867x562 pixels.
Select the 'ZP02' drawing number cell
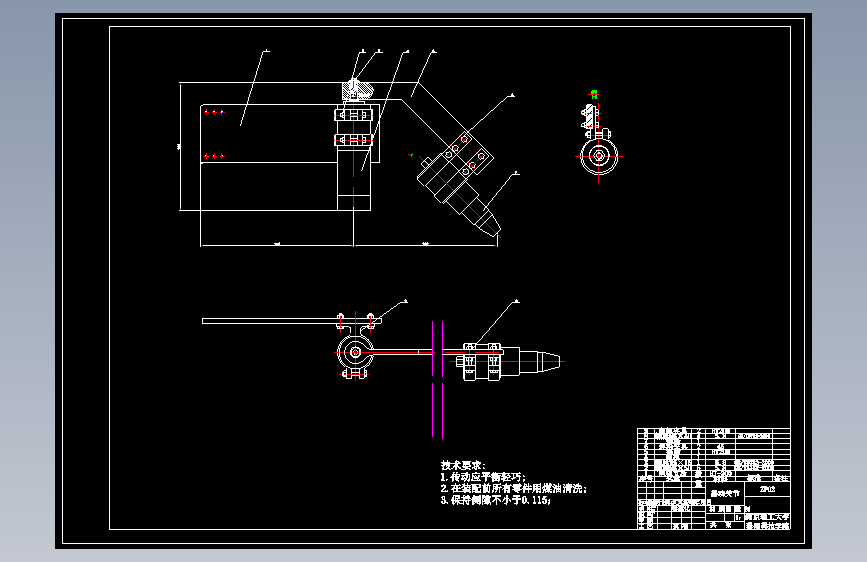point(767,490)
